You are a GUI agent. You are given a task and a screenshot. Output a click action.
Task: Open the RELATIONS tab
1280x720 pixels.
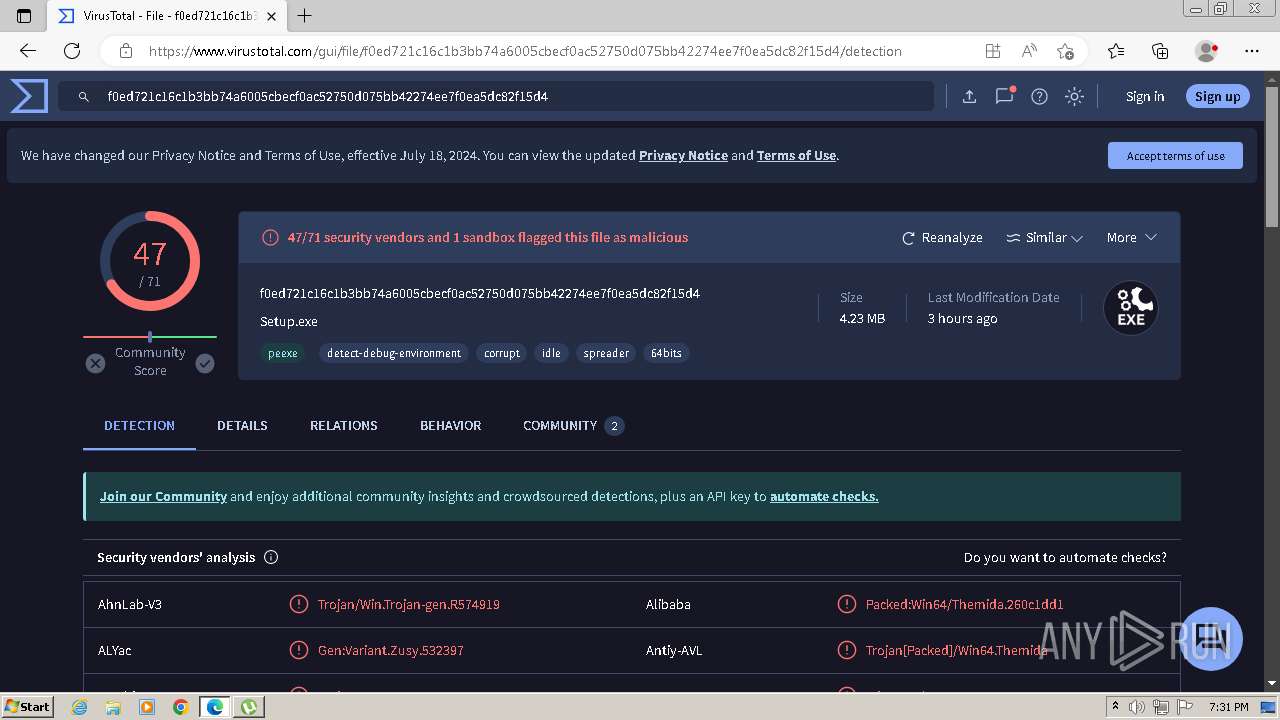click(344, 425)
